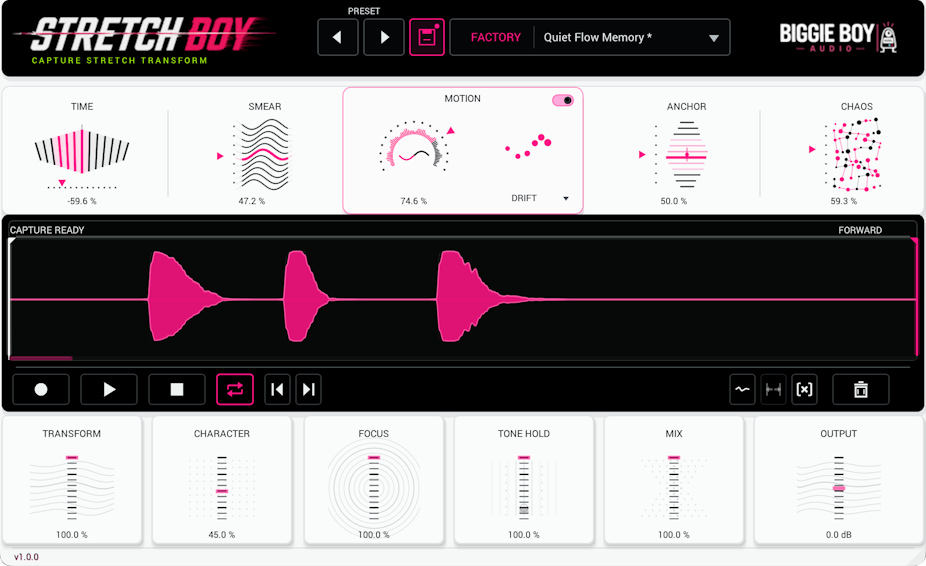Click the CHAOS value 59.3 %
Screen dimensions: 926x566
tap(844, 201)
